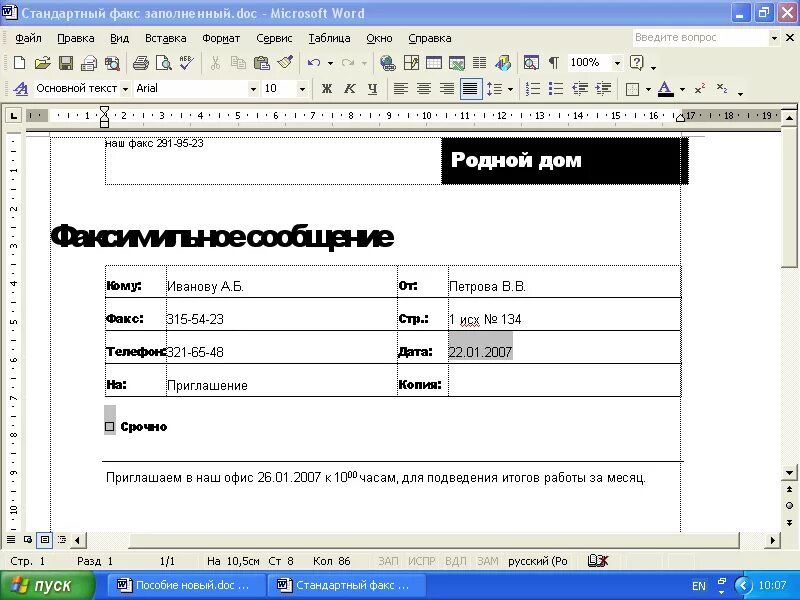Image resolution: width=800 pixels, height=600 pixels.
Task: Click the ЗАМ overtype indicator
Action: coord(487,561)
